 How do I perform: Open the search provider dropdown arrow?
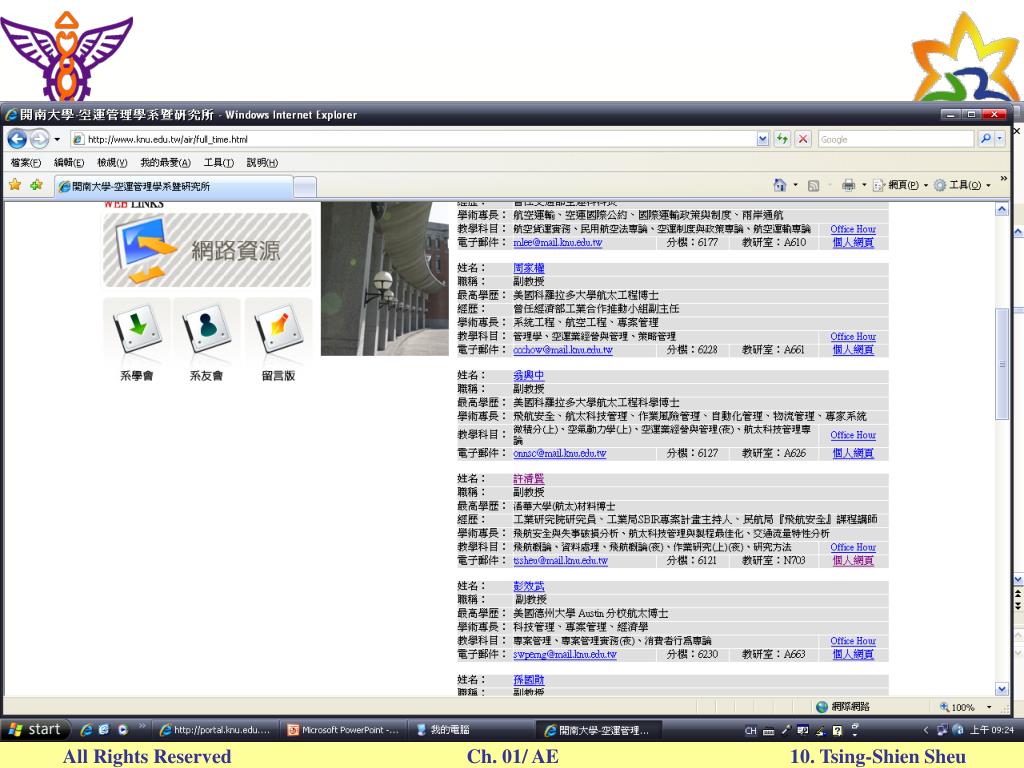(x=999, y=138)
